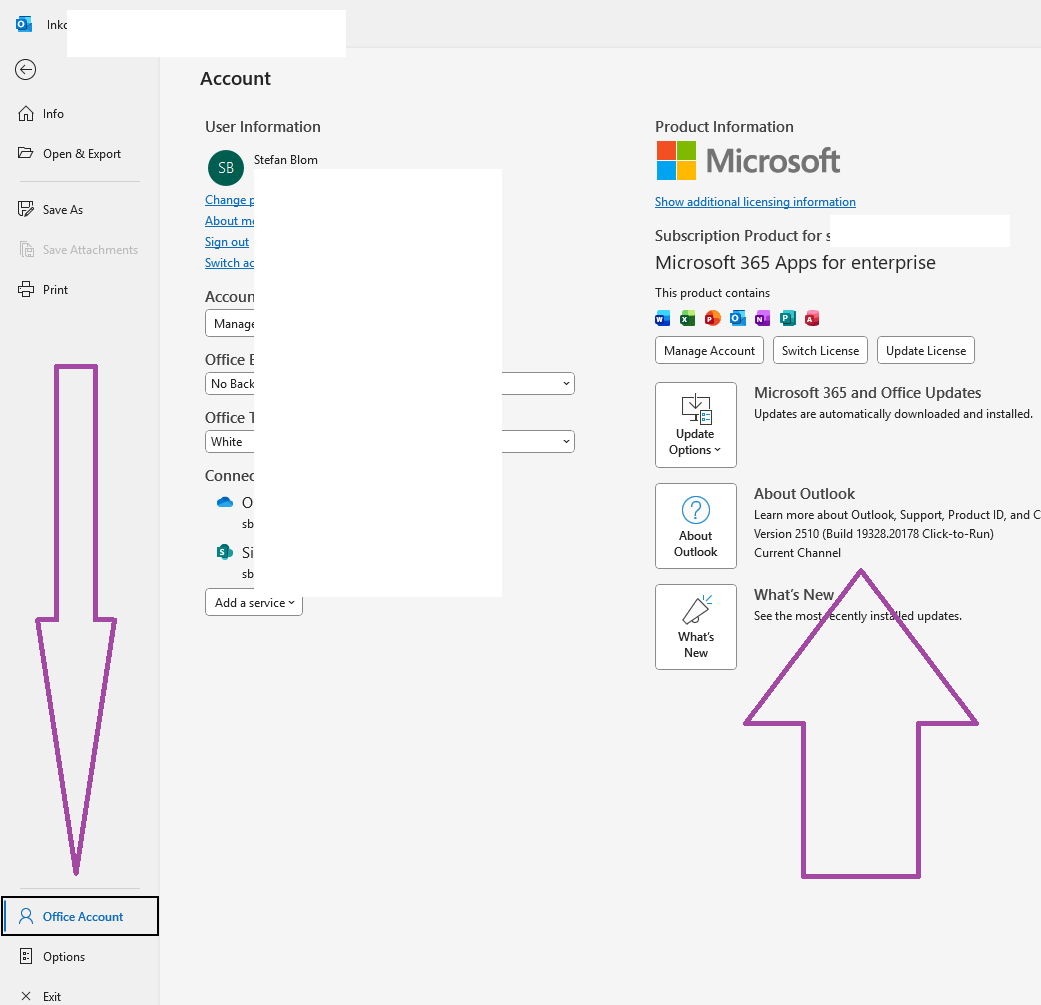
Task: Click the Manage Account button
Action: [x=709, y=350]
